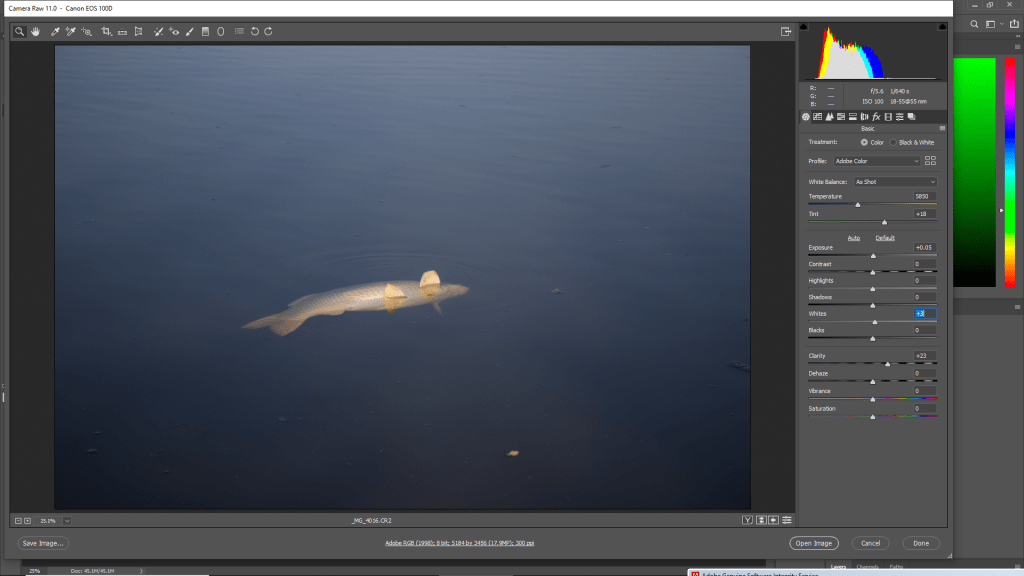Image resolution: width=1024 pixels, height=576 pixels.
Task: Select the White Balance eyedropper tool
Action: point(55,31)
